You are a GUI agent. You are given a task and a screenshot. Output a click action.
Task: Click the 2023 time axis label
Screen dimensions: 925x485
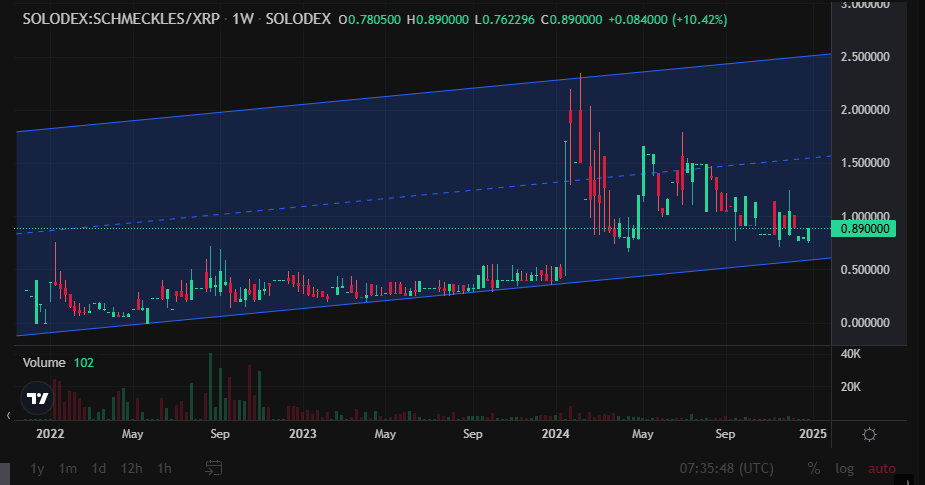303,434
